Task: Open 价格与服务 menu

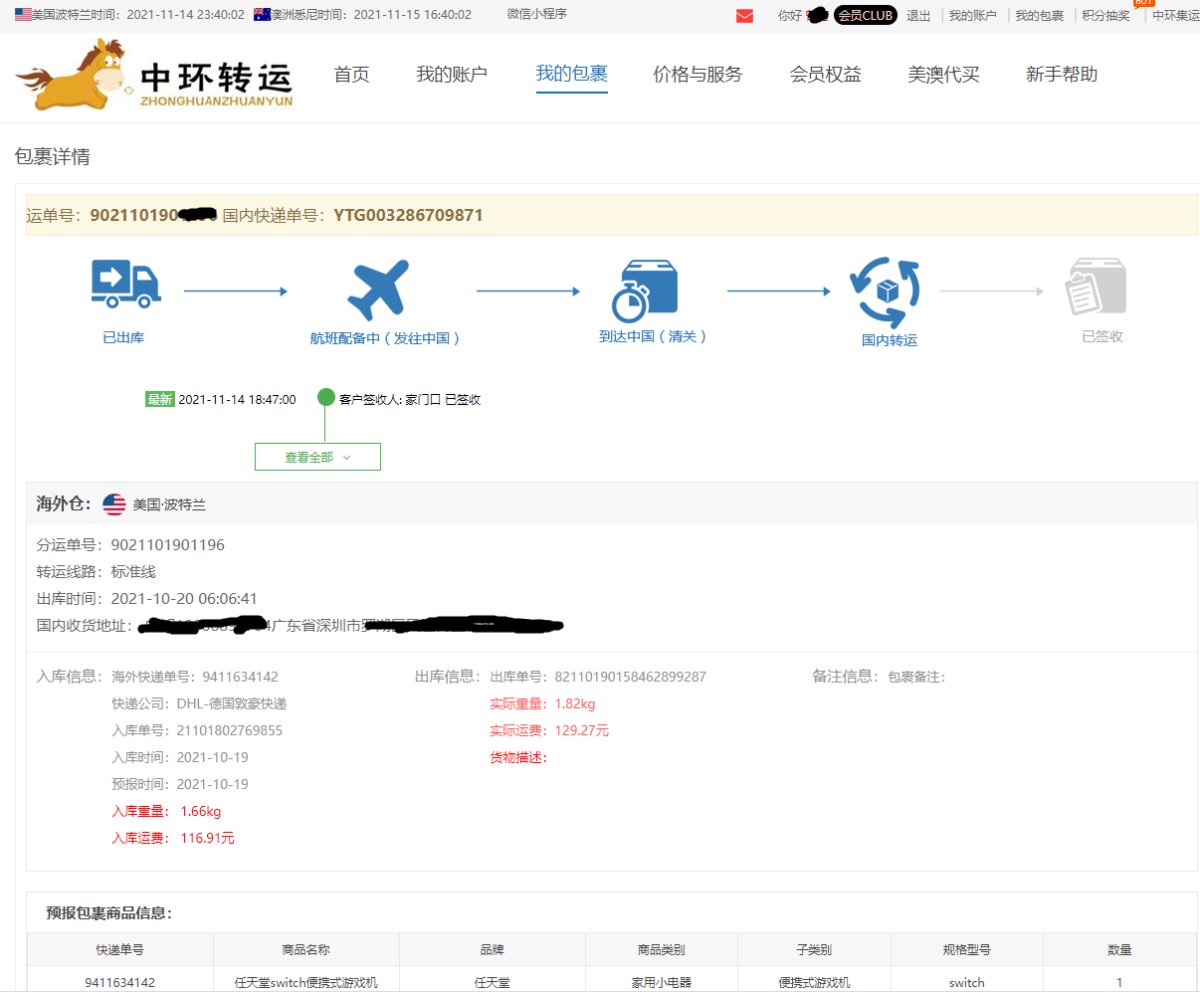Action: pos(698,74)
